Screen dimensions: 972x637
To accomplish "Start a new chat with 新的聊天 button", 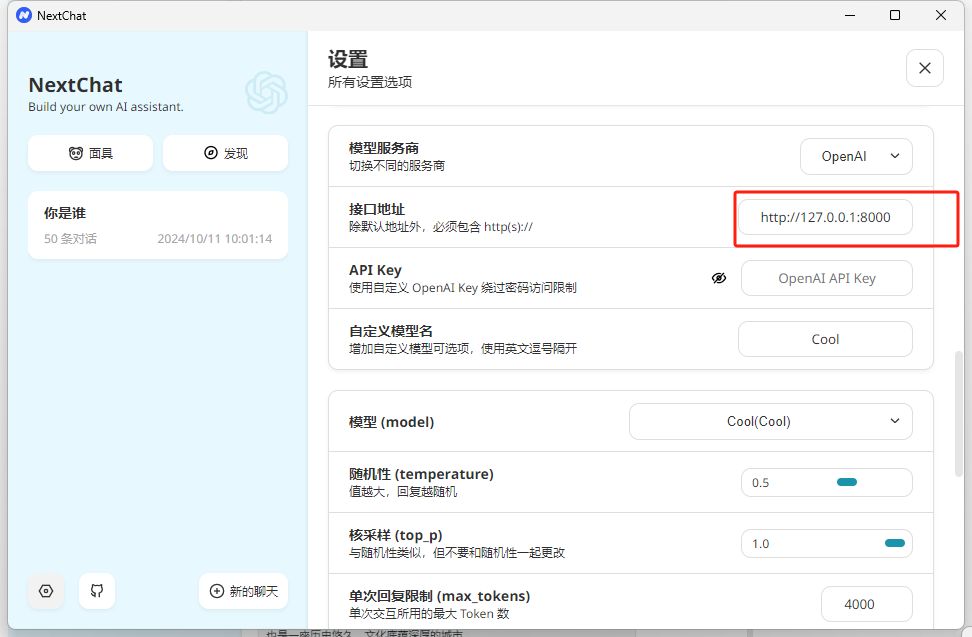I will 244,591.
